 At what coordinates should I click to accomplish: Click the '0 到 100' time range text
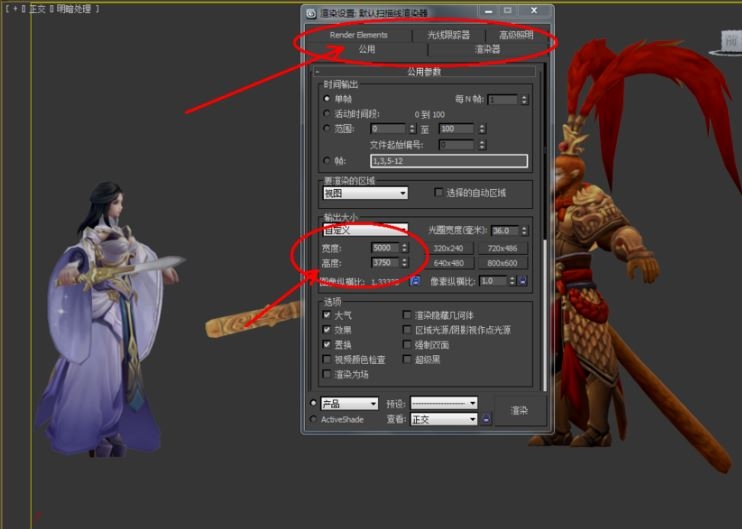(430, 115)
